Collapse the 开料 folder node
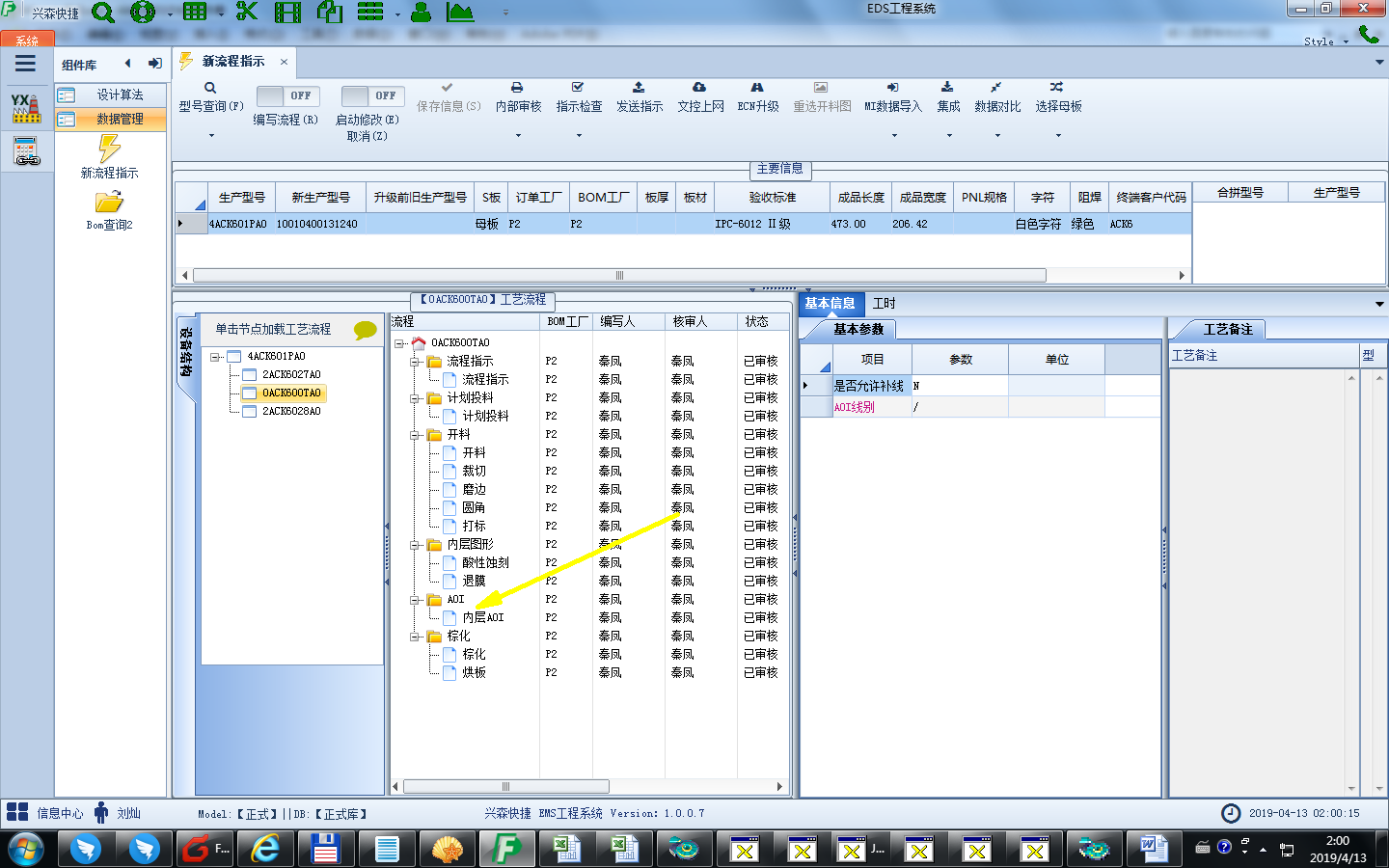 pos(415,435)
